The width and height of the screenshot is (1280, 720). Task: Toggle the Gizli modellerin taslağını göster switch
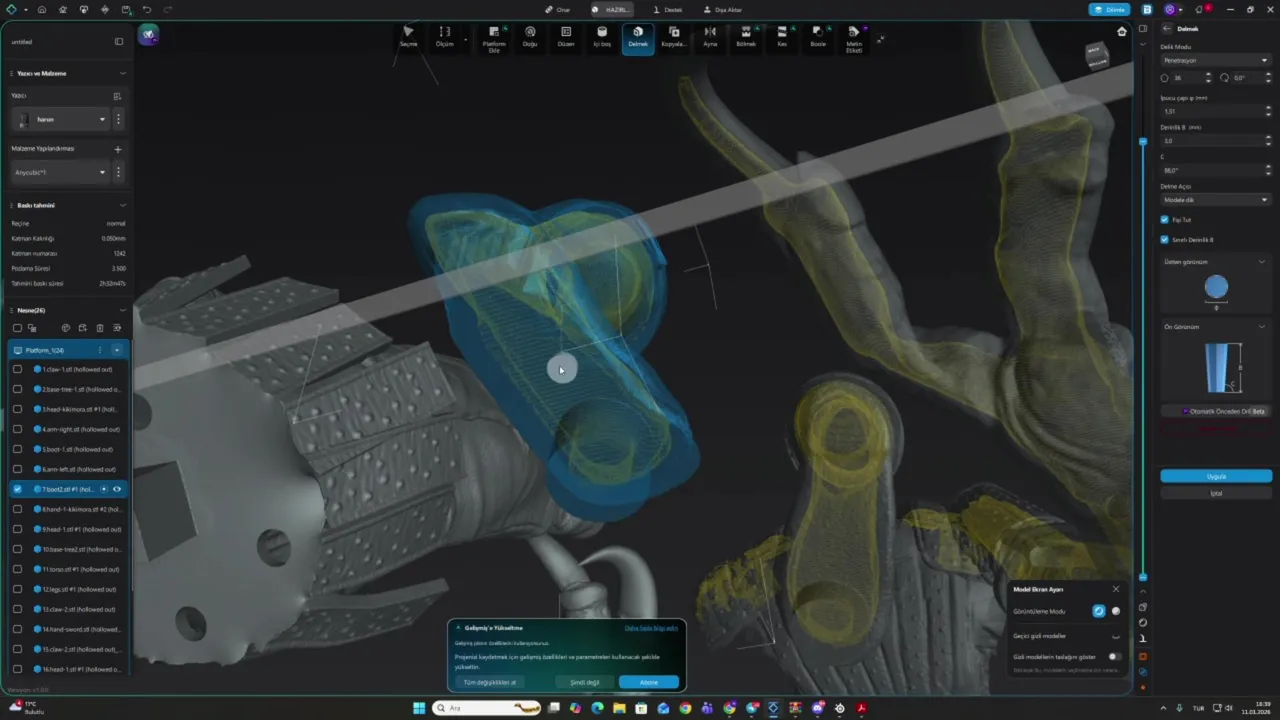coord(1113,657)
